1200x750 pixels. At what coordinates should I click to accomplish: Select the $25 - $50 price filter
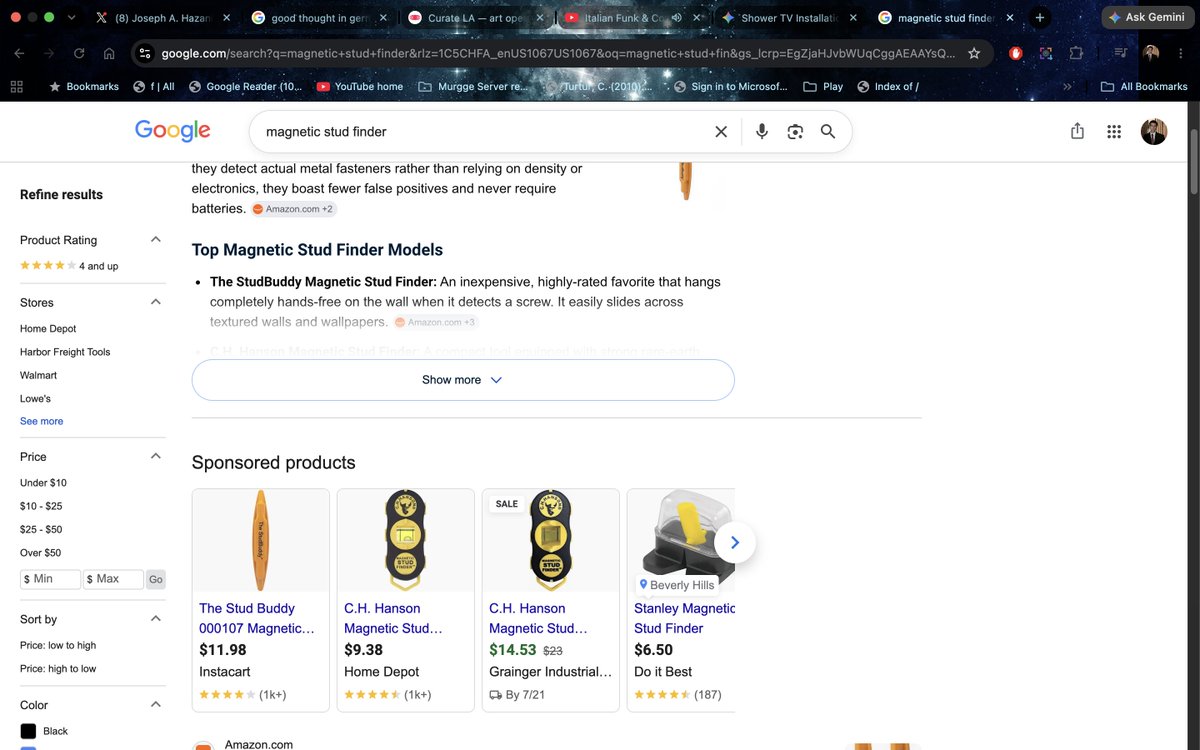pos(41,529)
